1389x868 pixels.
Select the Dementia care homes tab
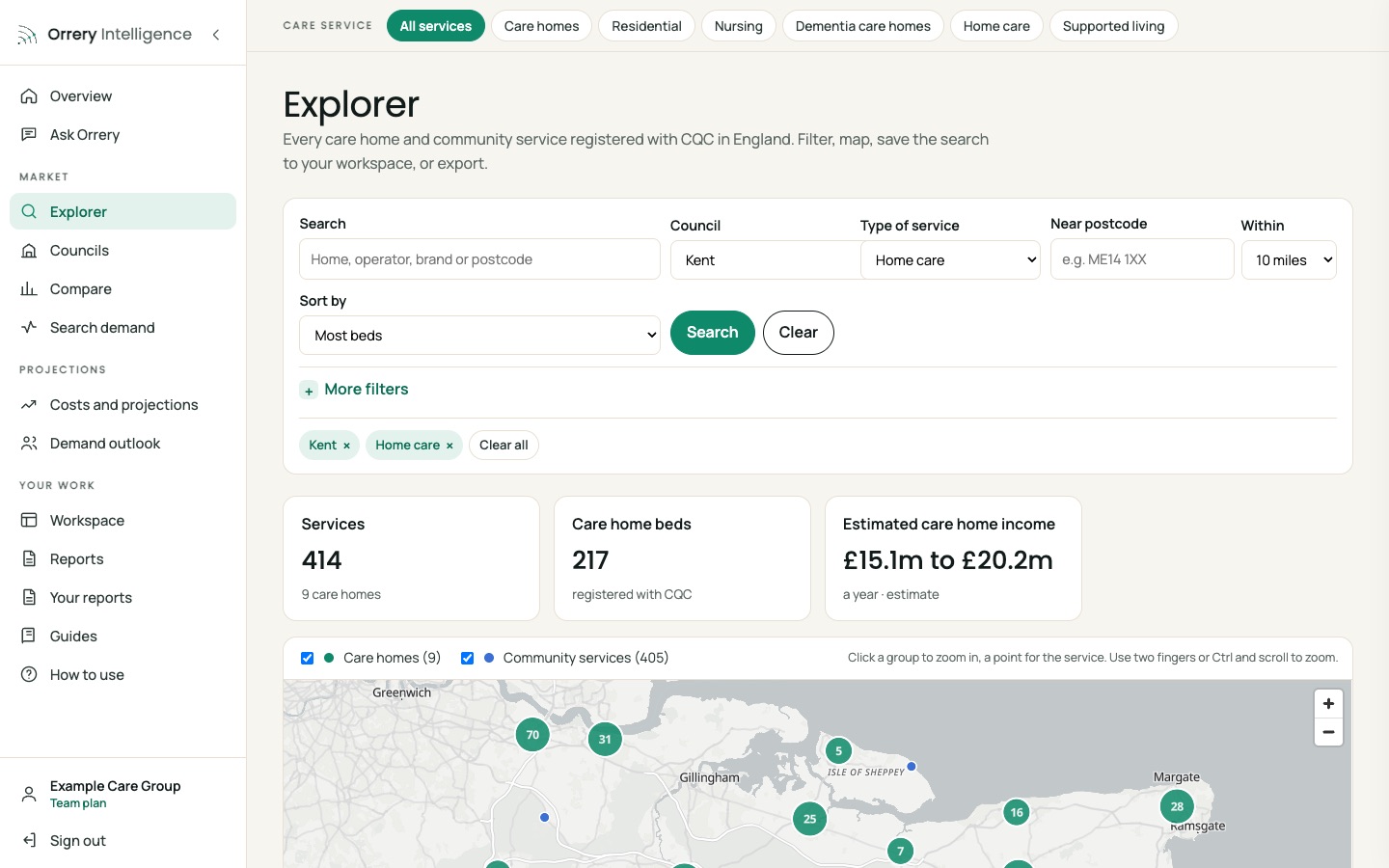(863, 26)
